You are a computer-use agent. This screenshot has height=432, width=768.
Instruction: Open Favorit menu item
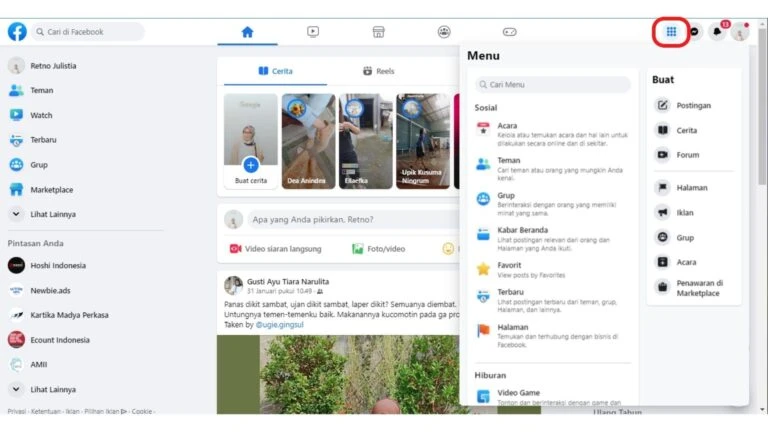[x=552, y=269]
